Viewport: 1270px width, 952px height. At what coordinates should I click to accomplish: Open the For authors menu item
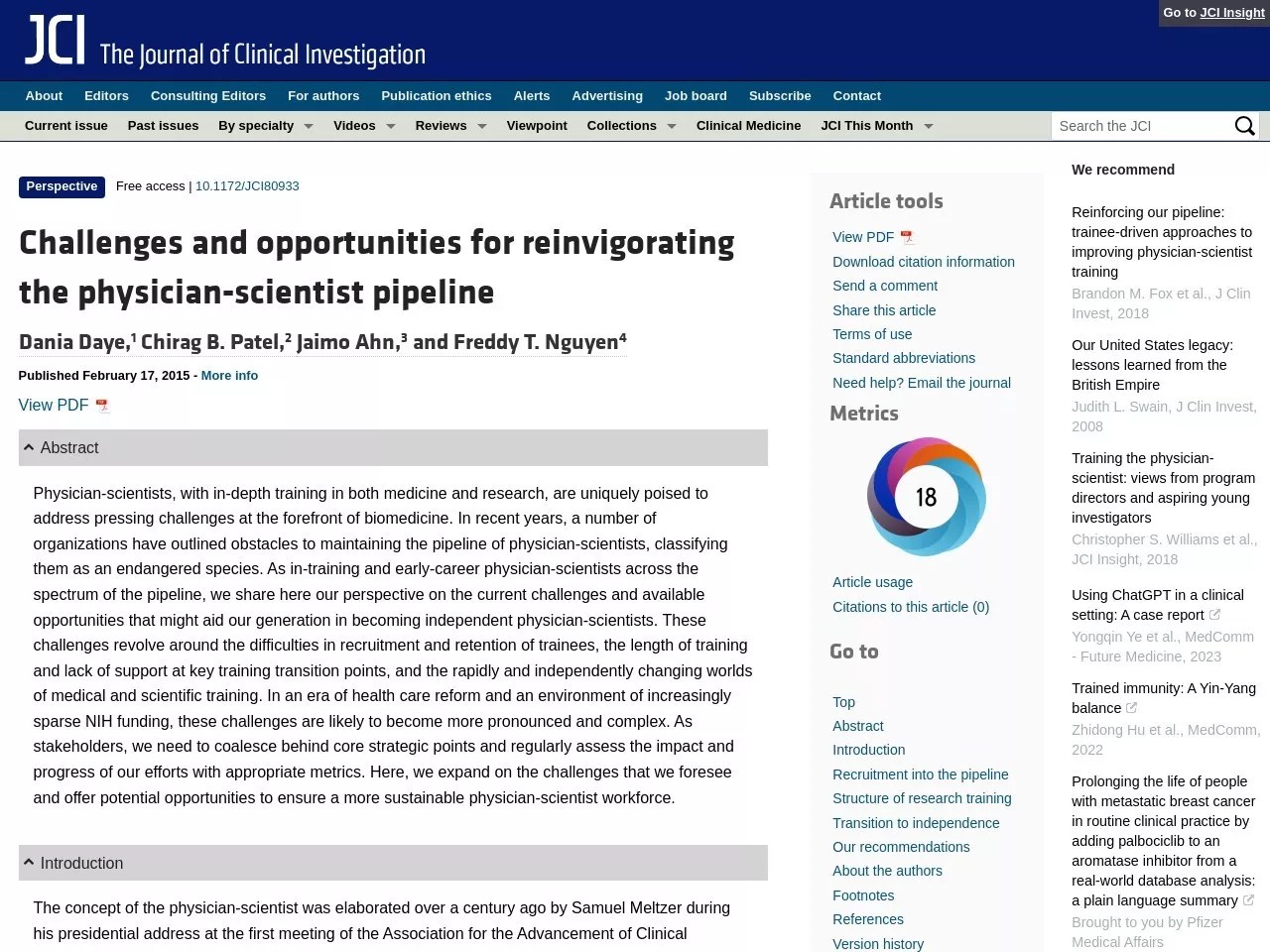click(323, 96)
